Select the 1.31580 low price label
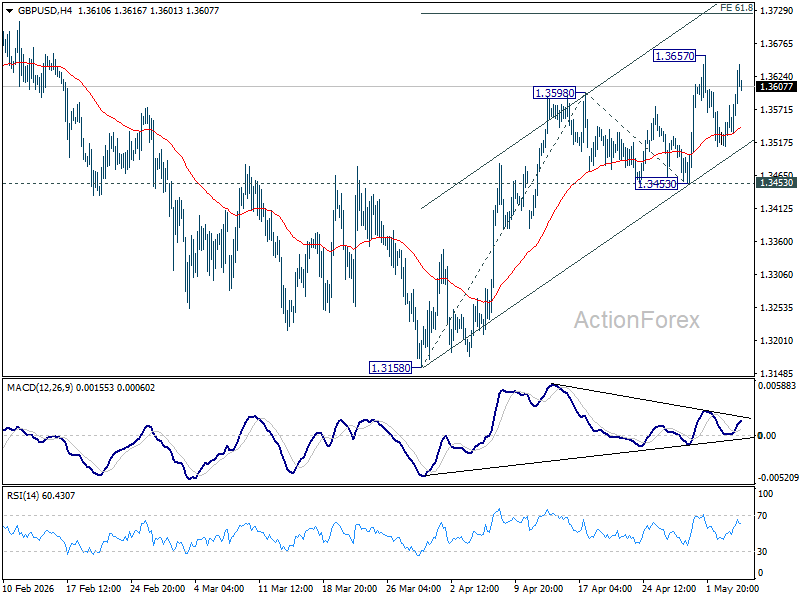The image size is (800, 600). [x=391, y=368]
